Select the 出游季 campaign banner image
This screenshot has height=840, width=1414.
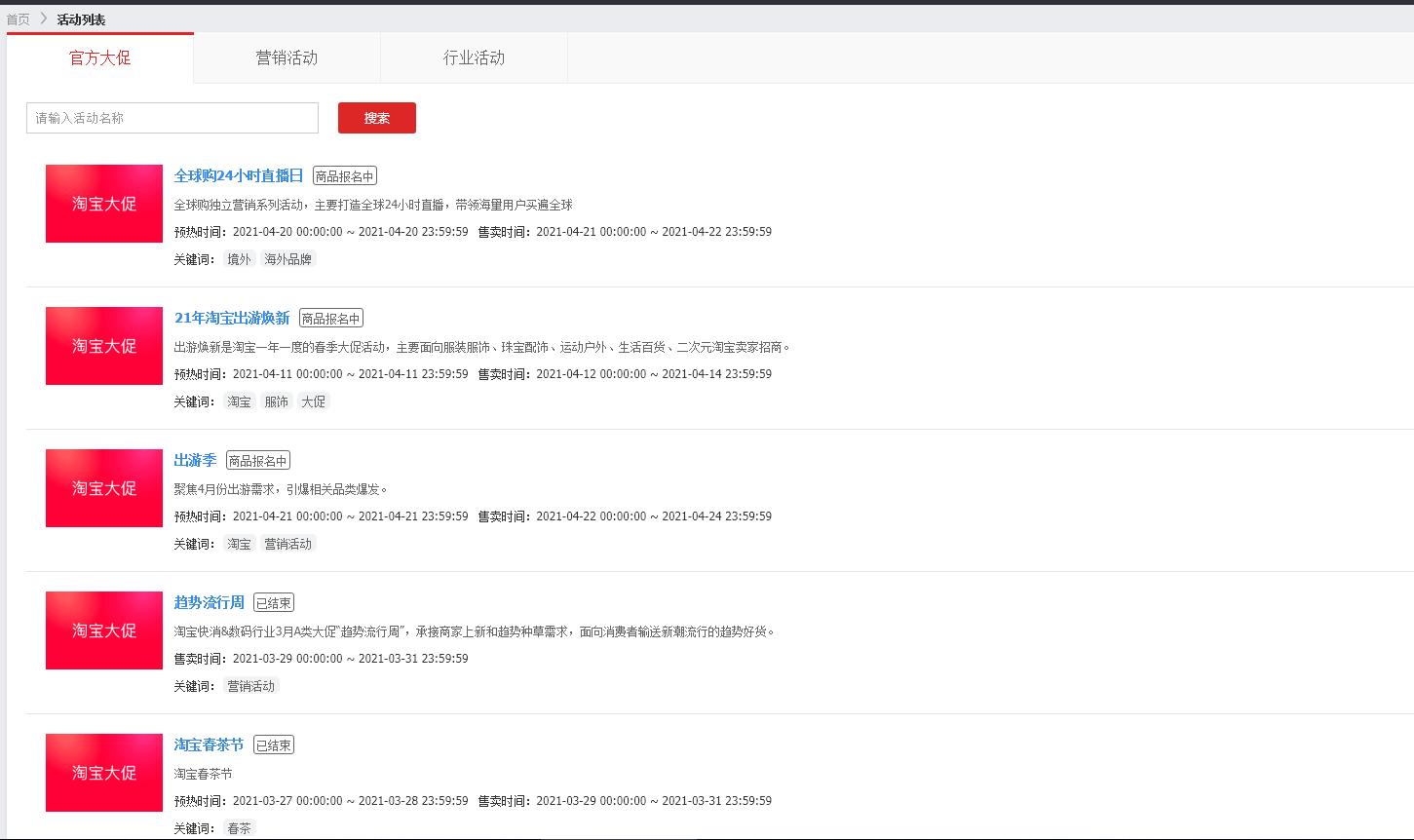click(103, 488)
